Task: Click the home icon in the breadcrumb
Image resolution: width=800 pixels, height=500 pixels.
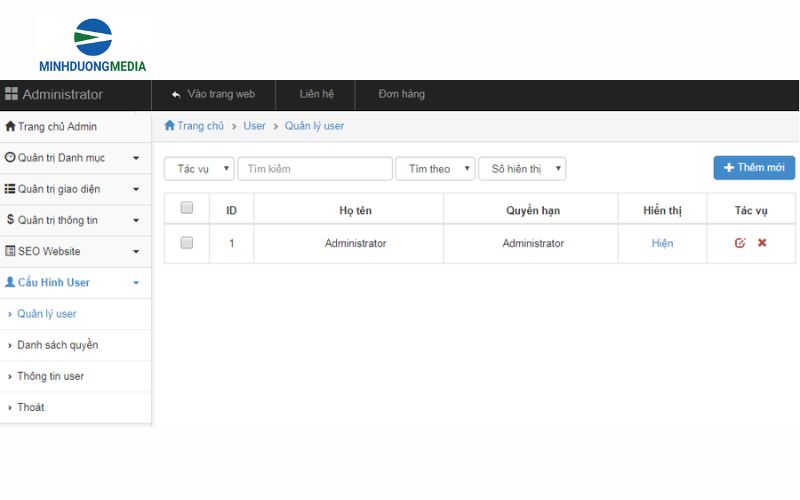Action: click(x=170, y=126)
